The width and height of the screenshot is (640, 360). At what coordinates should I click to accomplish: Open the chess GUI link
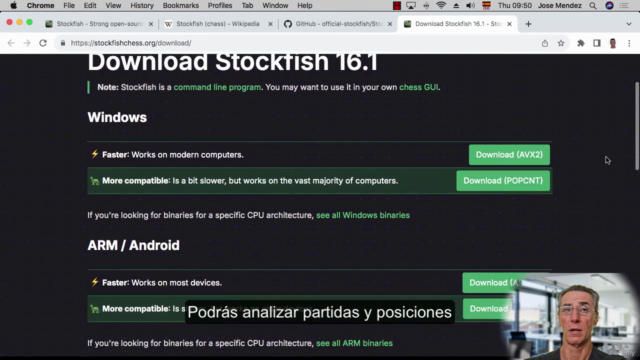(419, 87)
